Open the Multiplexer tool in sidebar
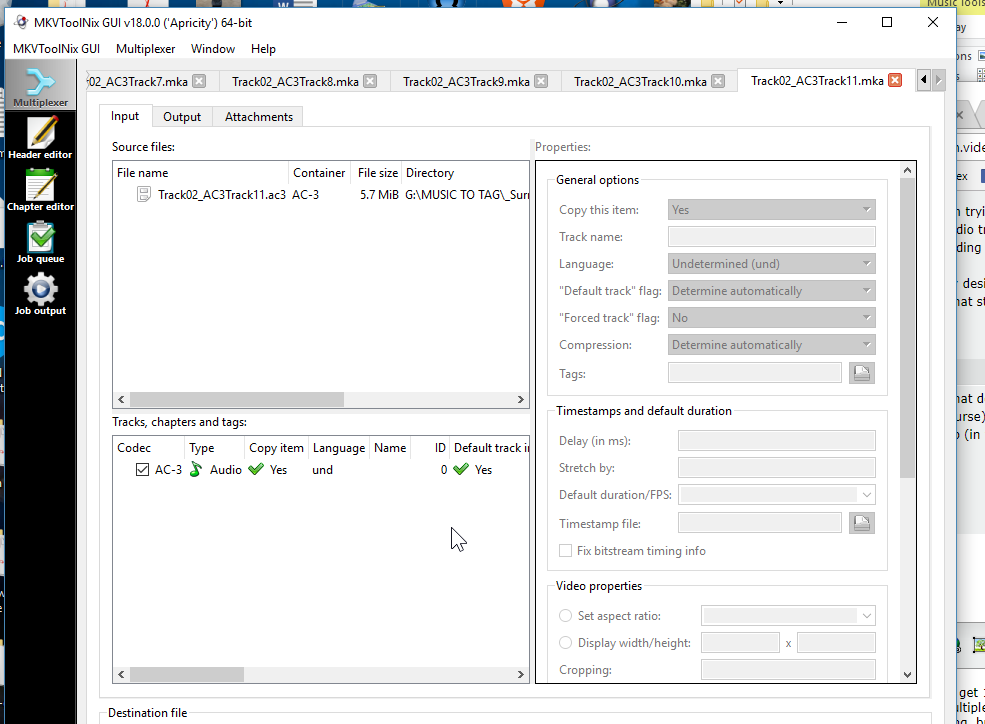Viewport: 985px width, 724px height. [x=40, y=87]
